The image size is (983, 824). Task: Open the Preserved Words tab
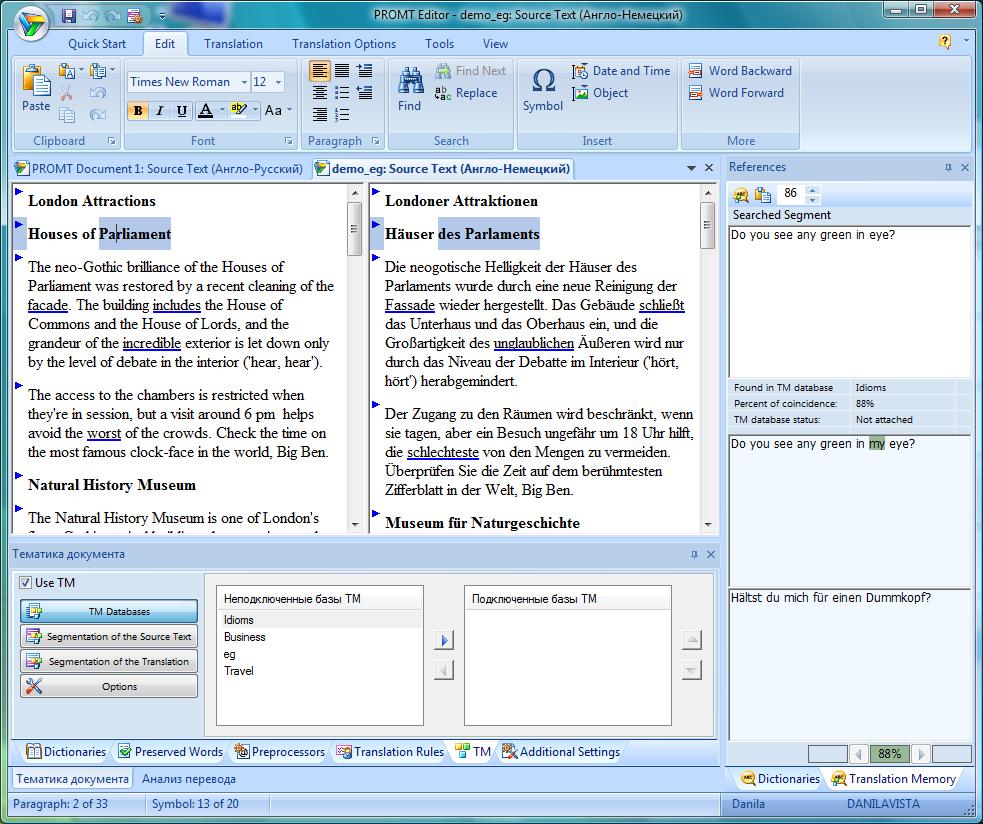(171, 752)
